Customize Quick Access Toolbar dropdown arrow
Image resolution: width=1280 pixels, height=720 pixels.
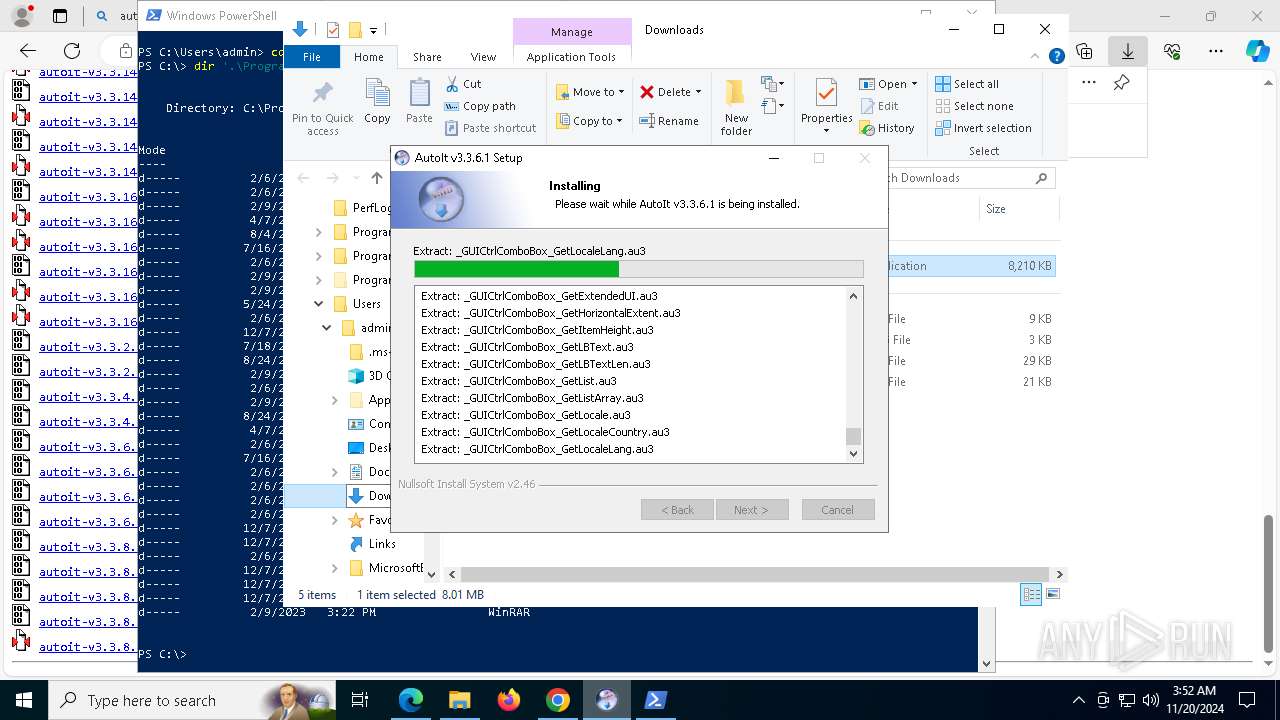(373, 30)
